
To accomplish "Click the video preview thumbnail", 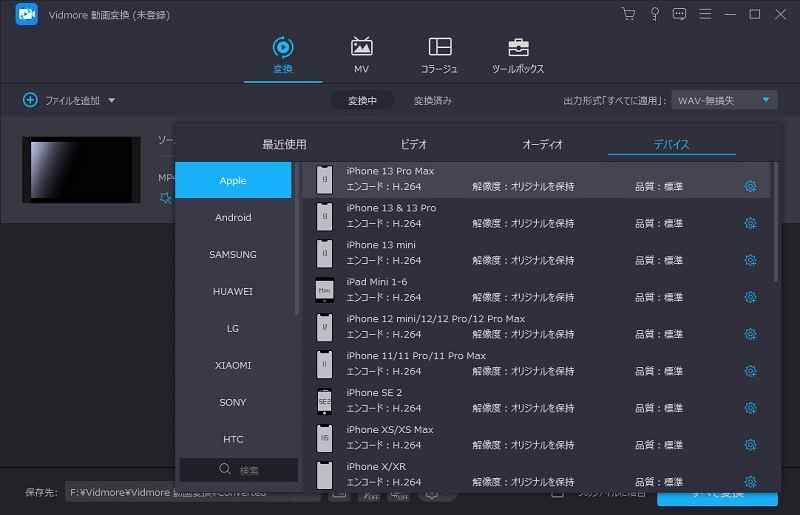I will click(x=82, y=169).
